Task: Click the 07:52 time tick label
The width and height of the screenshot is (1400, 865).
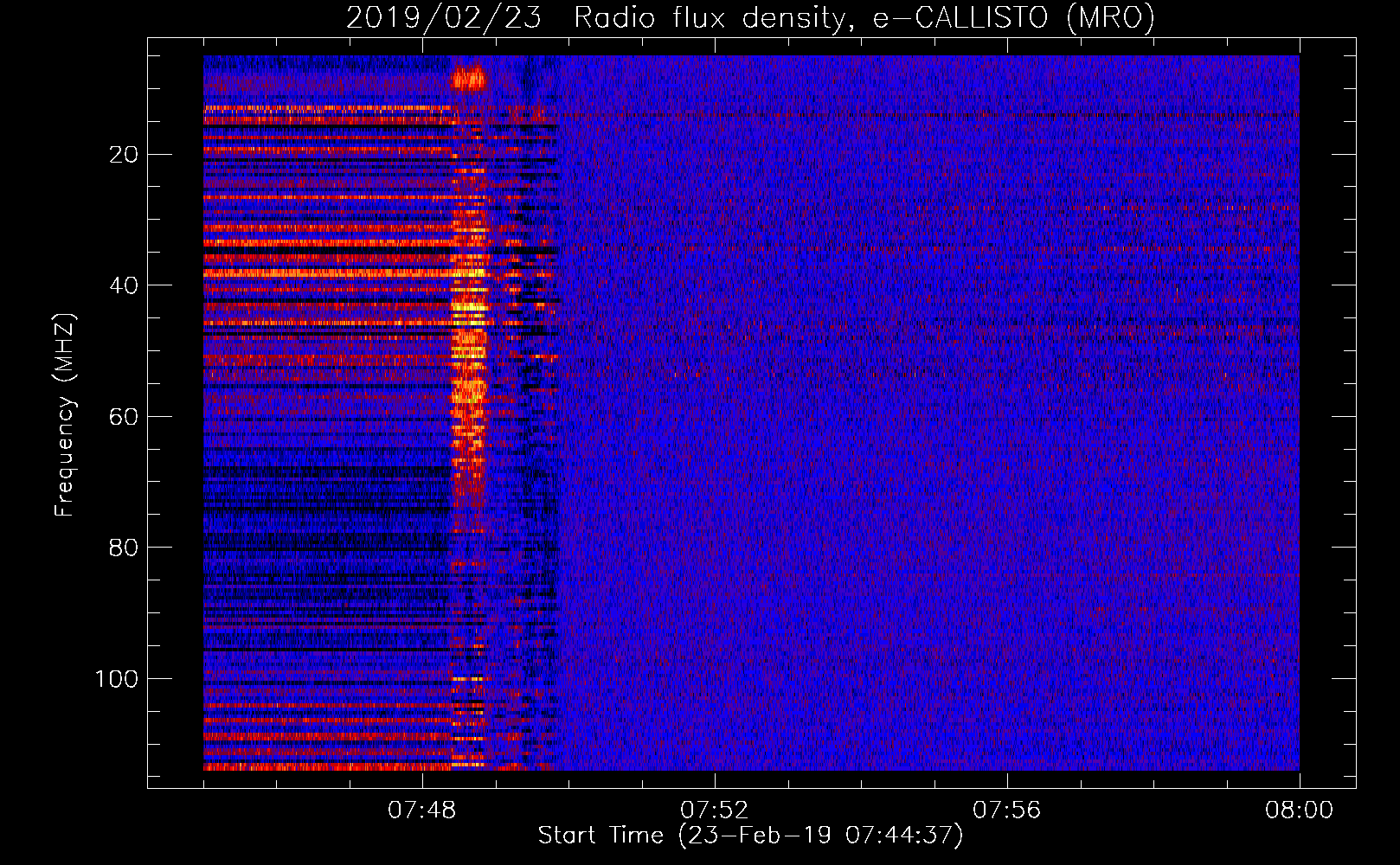Action: coord(715,811)
